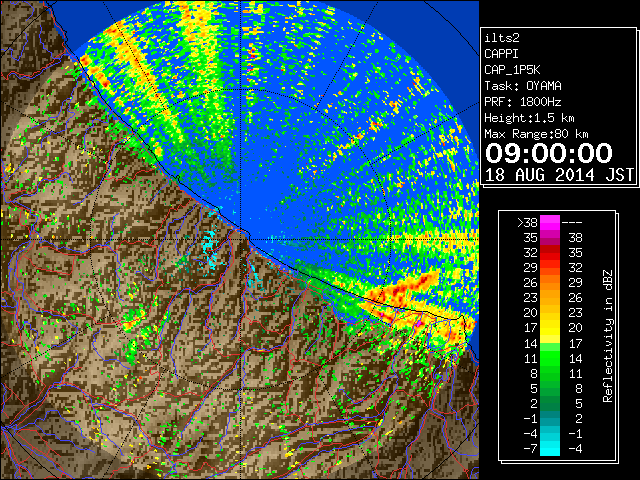640x480 pixels.
Task: Click the yellow 17 dBZ legend swatch
Action: point(550,328)
